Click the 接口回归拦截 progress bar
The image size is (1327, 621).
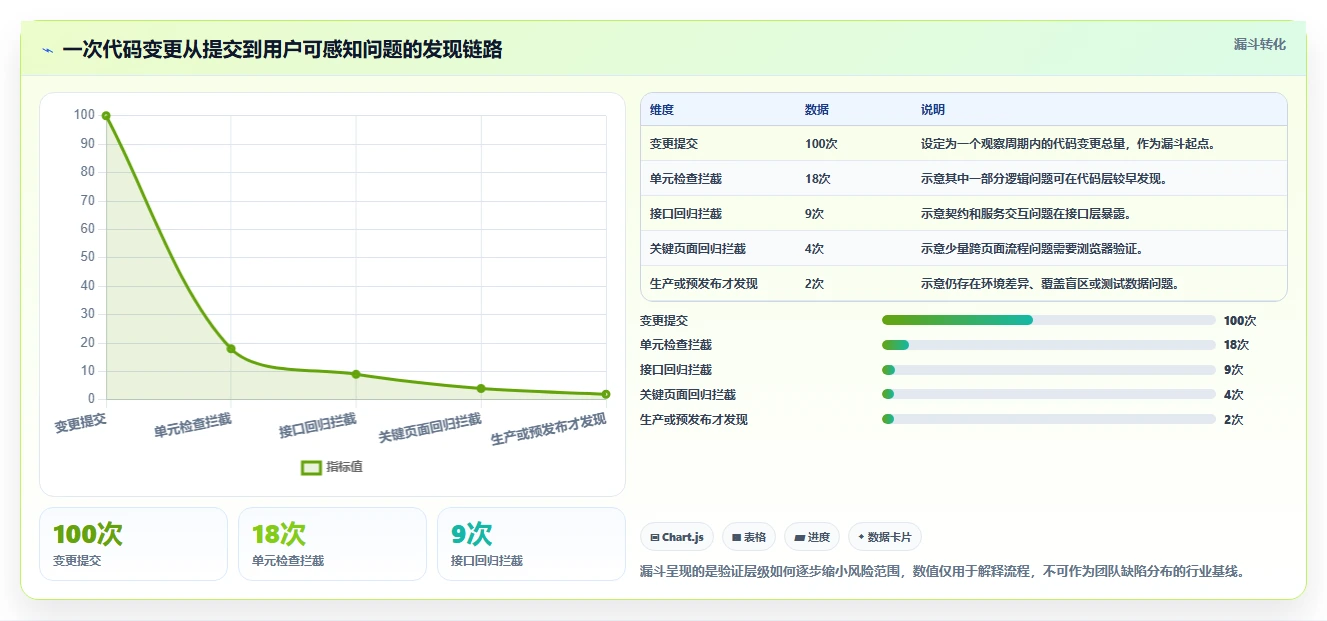point(1049,370)
